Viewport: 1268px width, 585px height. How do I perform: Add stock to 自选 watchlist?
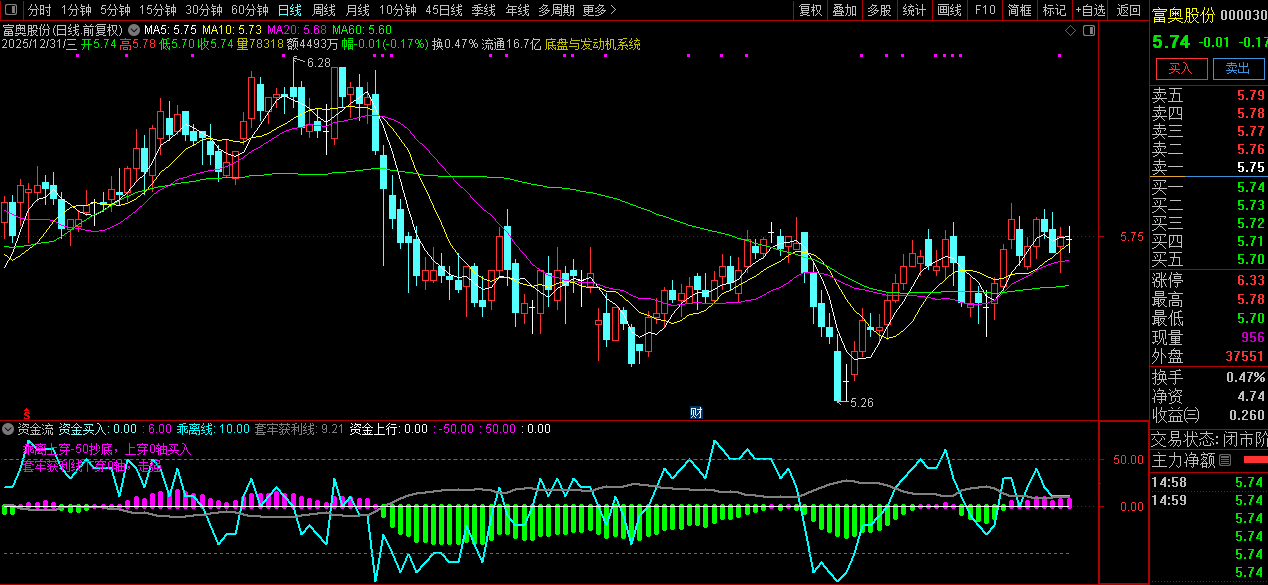(x=1091, y=10)
